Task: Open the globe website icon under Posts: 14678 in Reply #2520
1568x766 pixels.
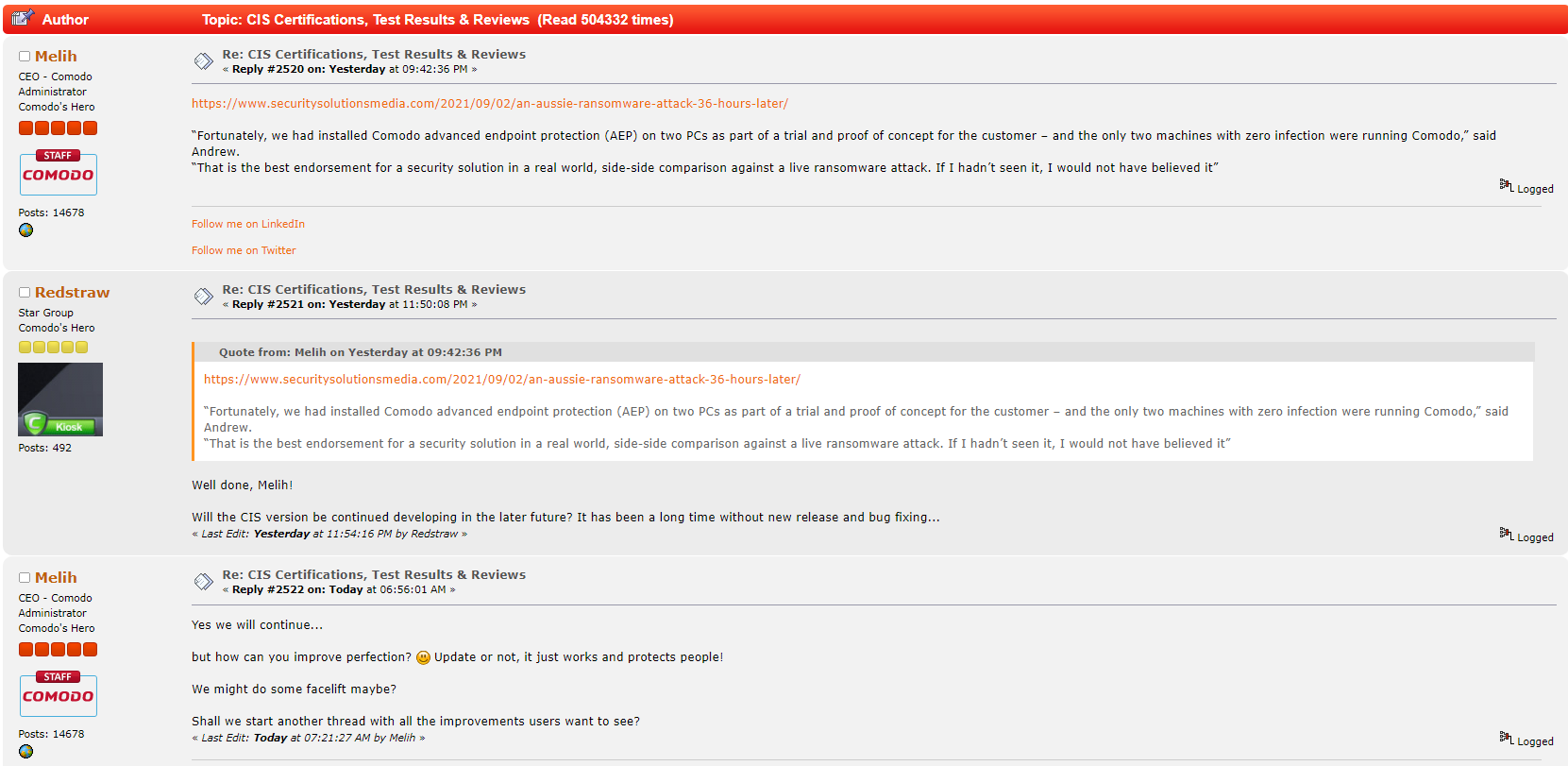Action: pos(25,230)
